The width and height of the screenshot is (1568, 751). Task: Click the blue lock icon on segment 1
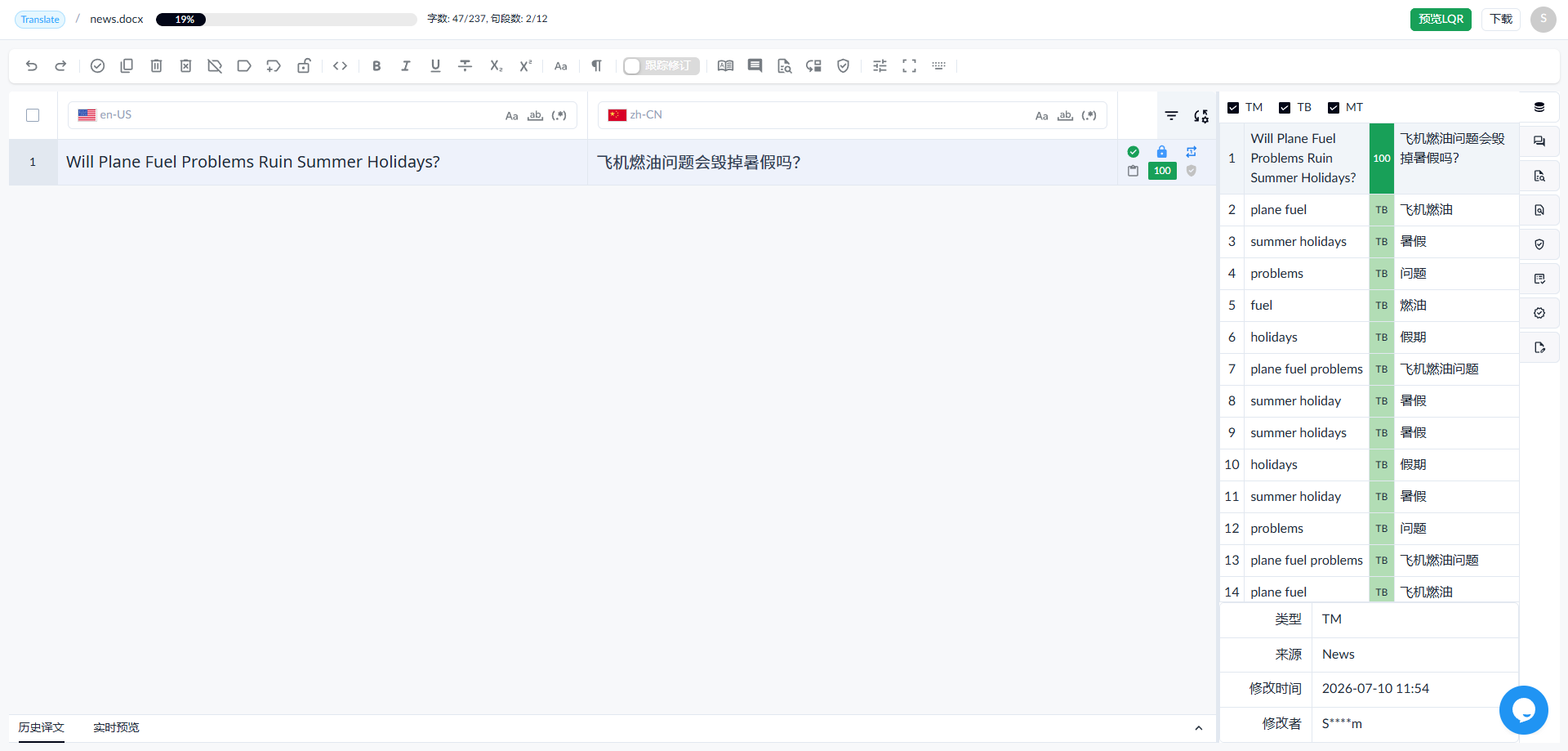click(x=1162, y=152)
